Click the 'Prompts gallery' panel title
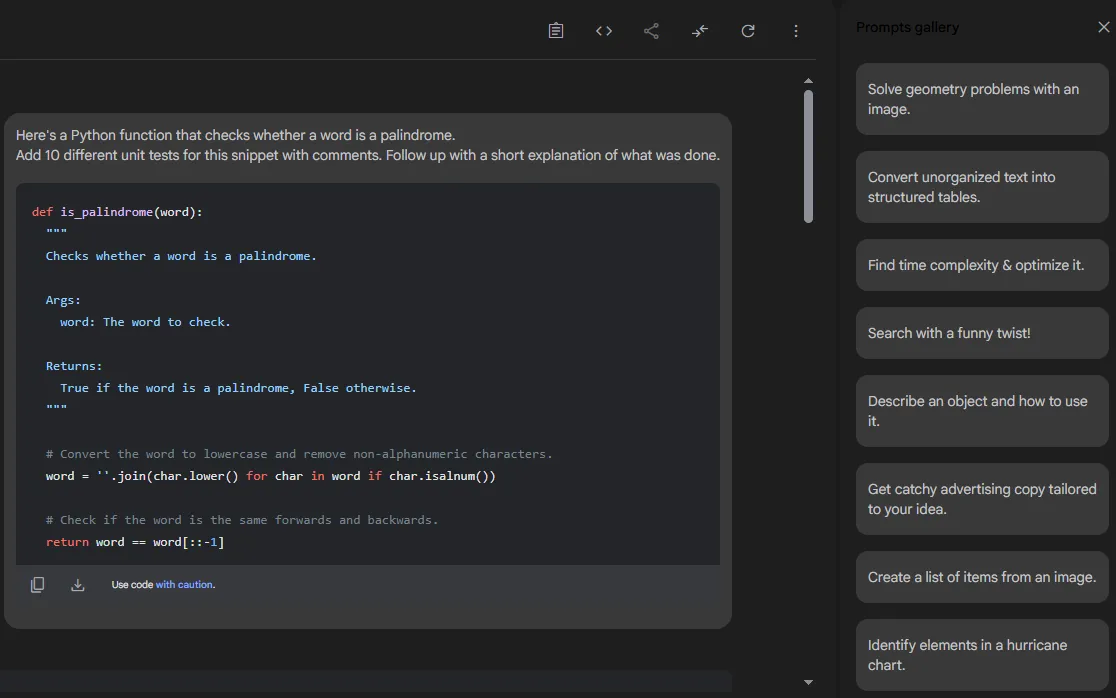This screenshot has width=1116, height=698. tap(907, 27)
